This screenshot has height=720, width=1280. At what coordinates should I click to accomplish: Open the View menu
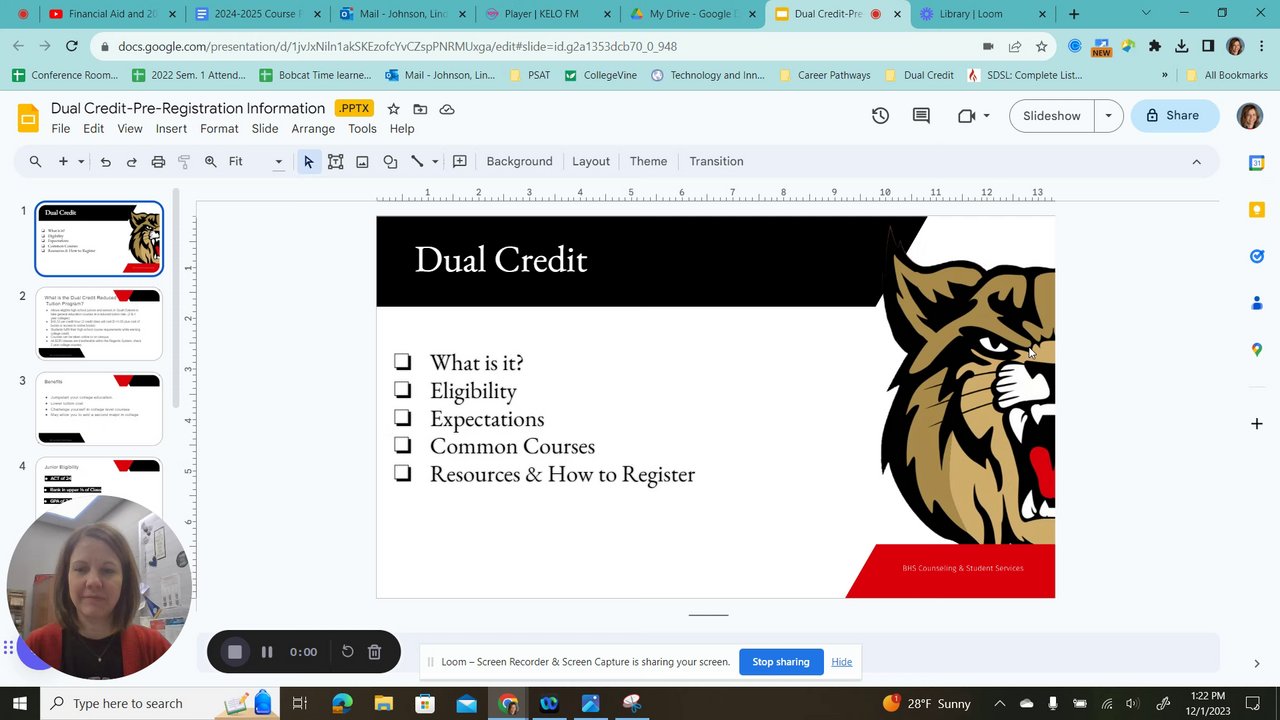(x=130, y=129)
